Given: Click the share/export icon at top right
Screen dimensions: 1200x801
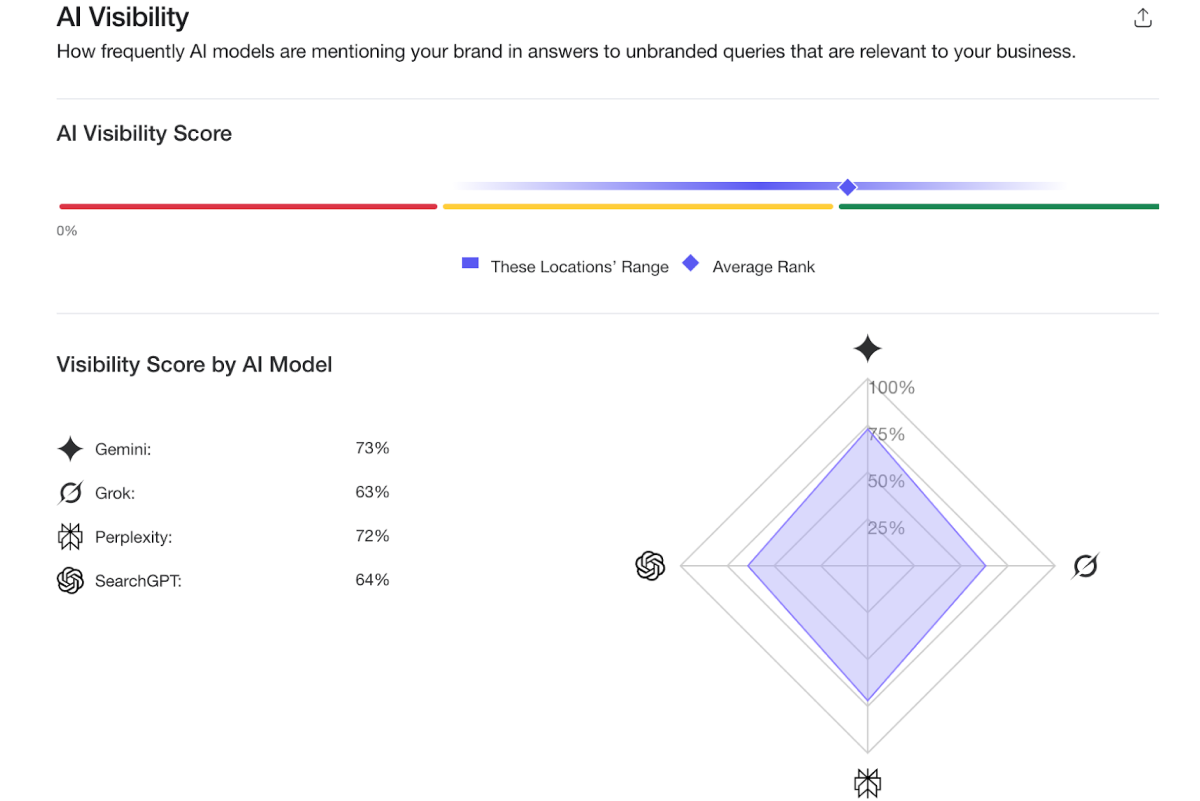Looking at the screenshot, I should point(1143,18).
